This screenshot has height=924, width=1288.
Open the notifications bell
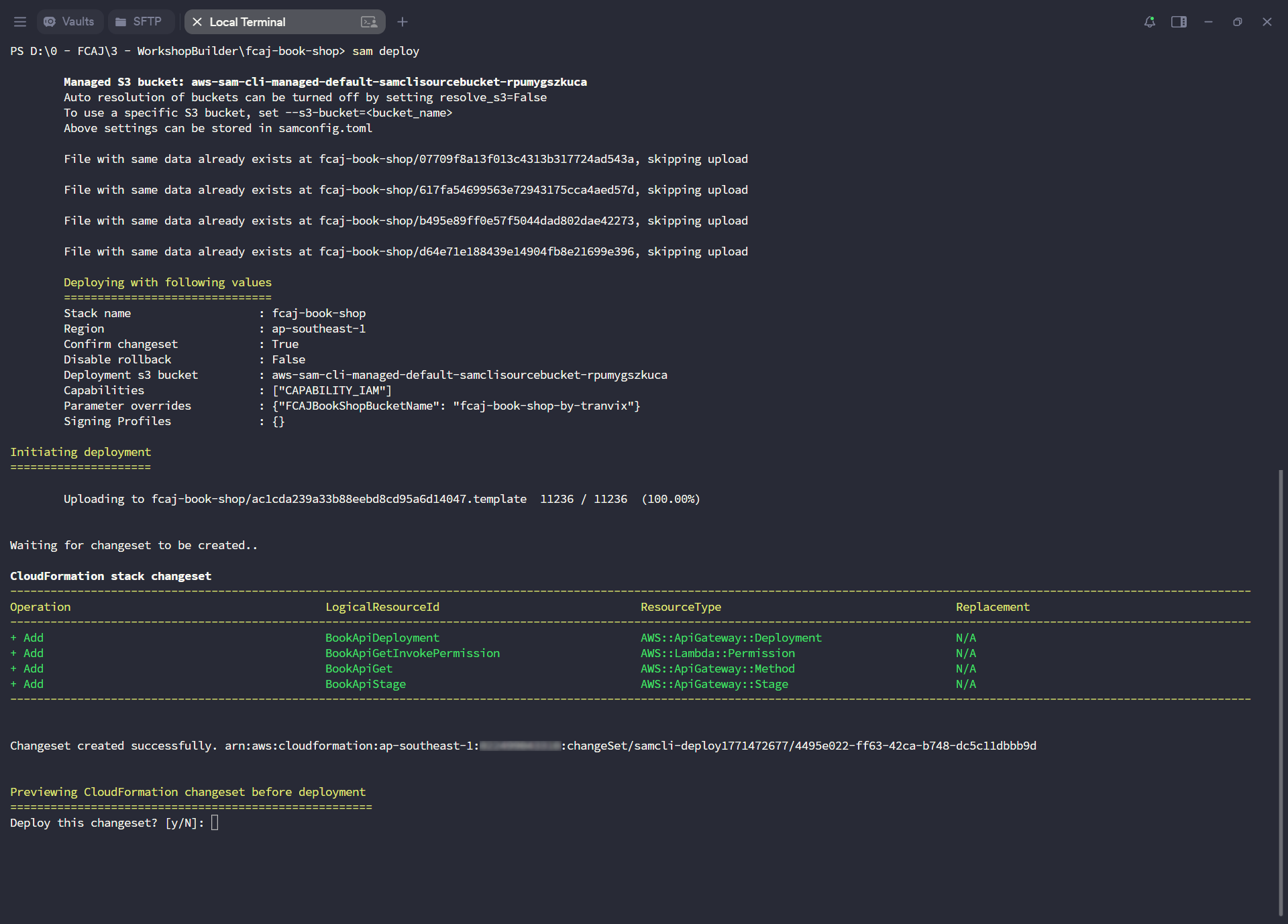(1149, 21)
